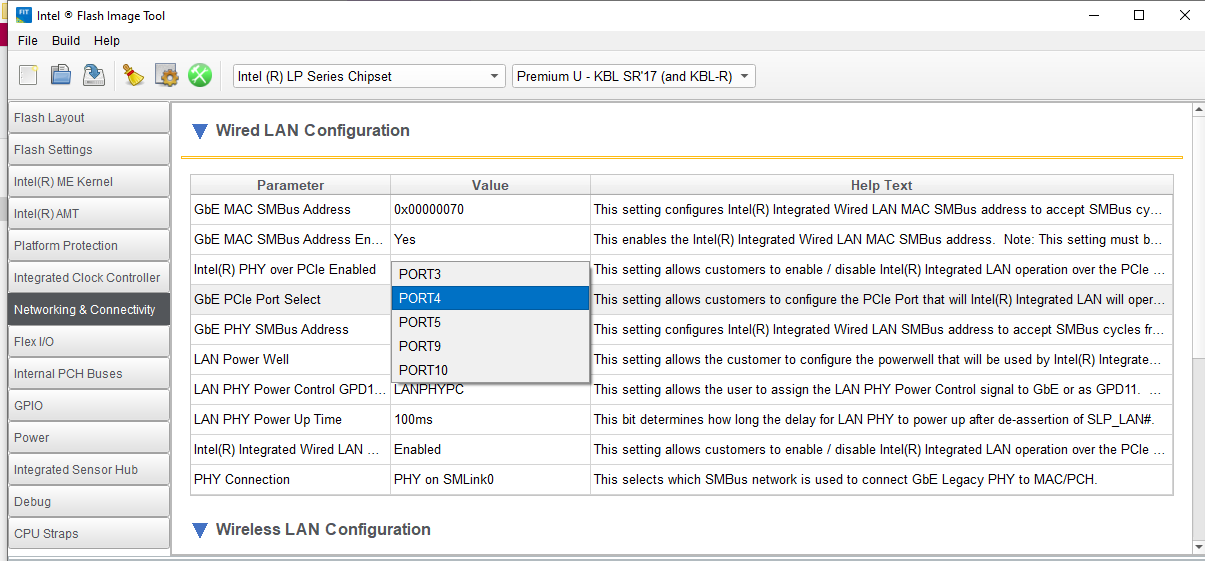The width and height of the screenshot is (1205, 561).
Task: Open the CPU Straps tab
Action: [88, 534]
